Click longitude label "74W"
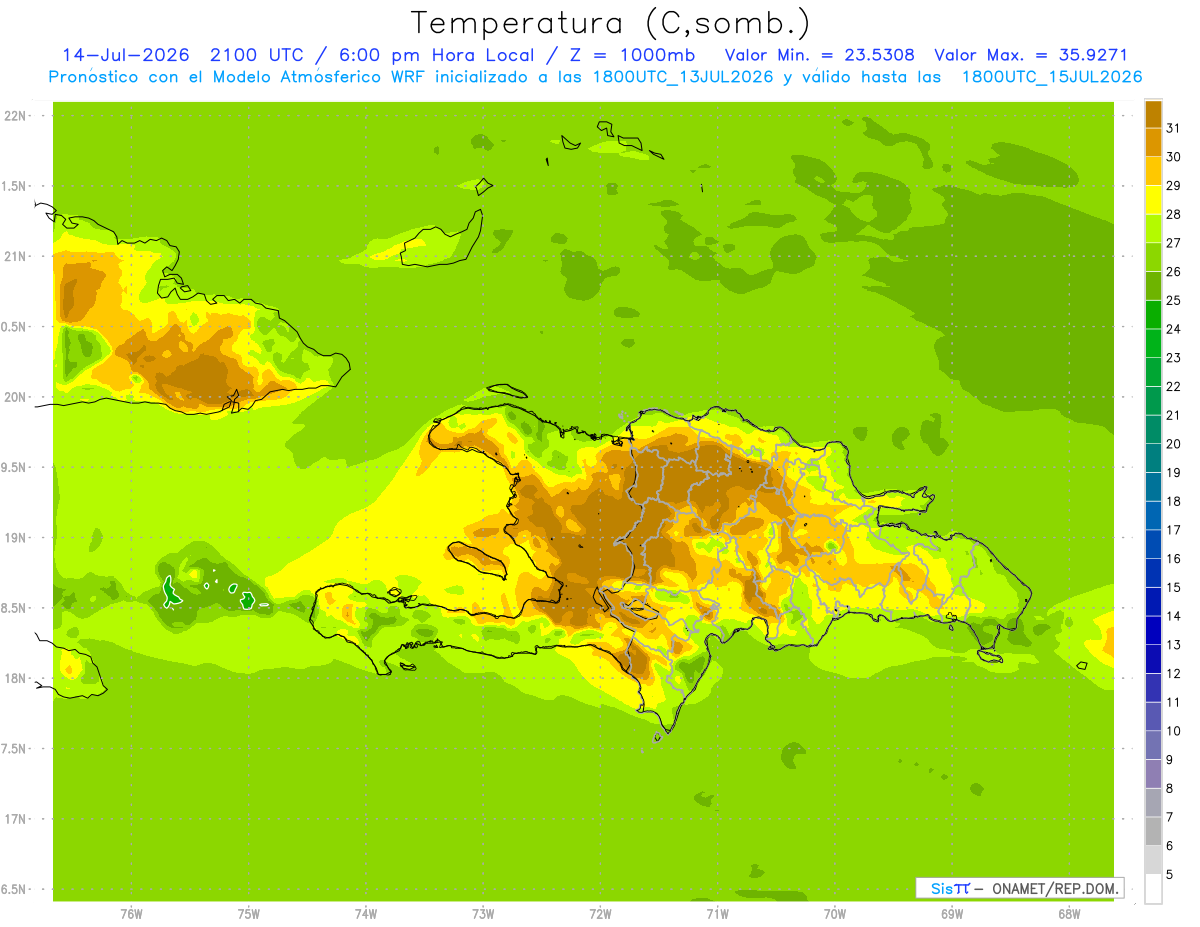The height and width of the screenshot is (927, 1200). 365,913
